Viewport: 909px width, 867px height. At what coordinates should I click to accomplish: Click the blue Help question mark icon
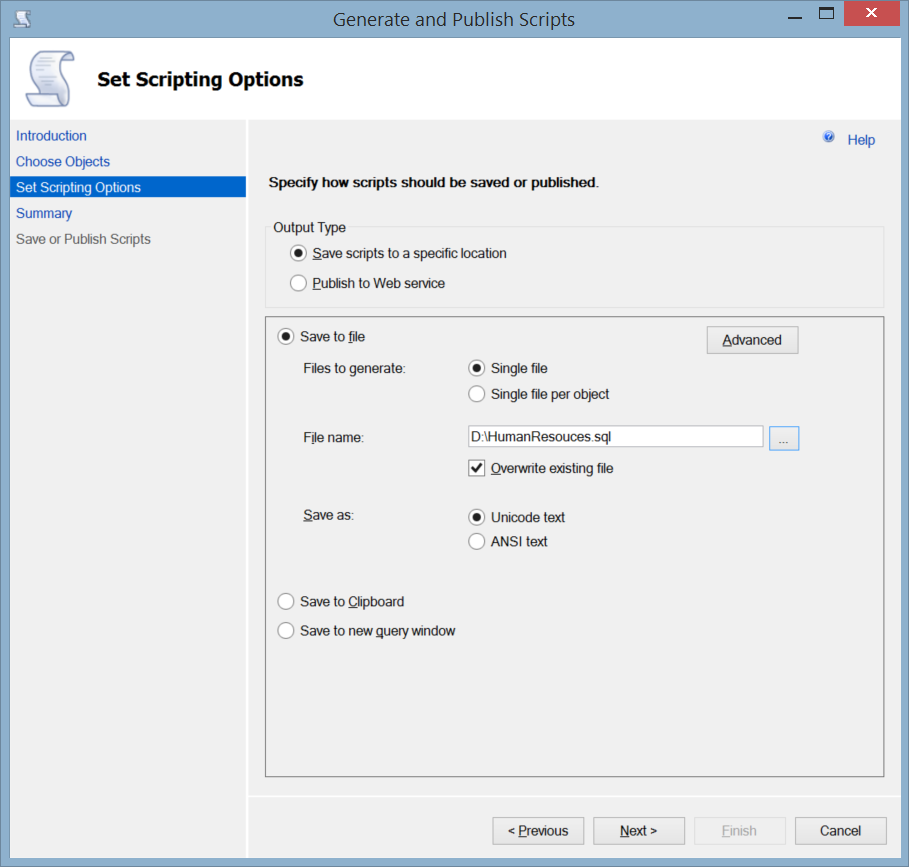829,137
